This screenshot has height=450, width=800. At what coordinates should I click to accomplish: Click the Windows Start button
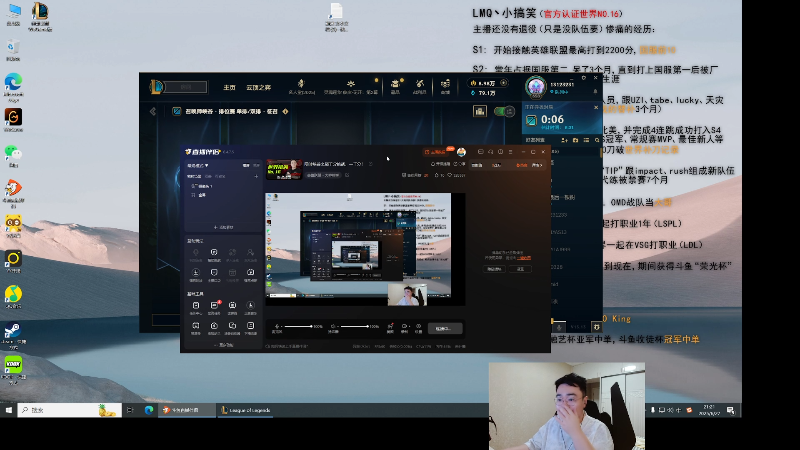click(x=9, y=410)
